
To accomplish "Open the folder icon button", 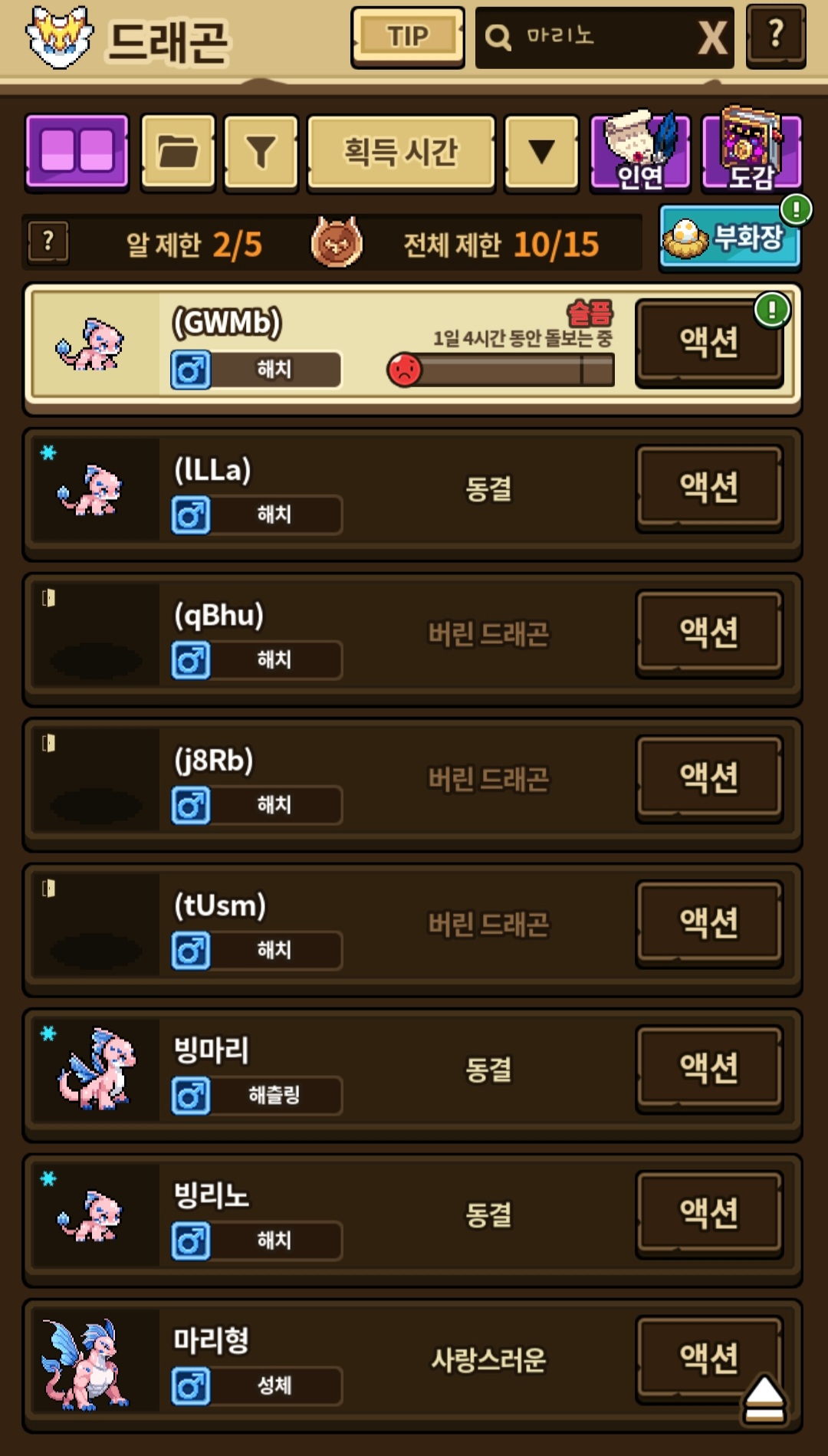I will [x=178, y=151].
